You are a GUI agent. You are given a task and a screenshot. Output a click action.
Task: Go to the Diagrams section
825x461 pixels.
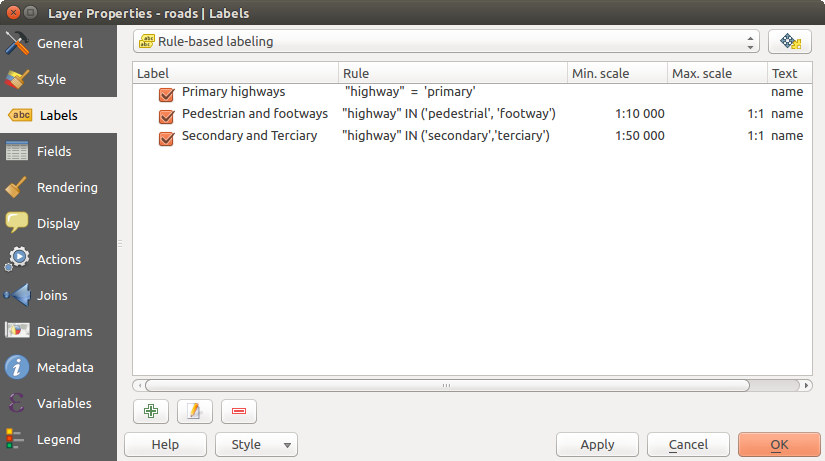click(x=63, y=332)
